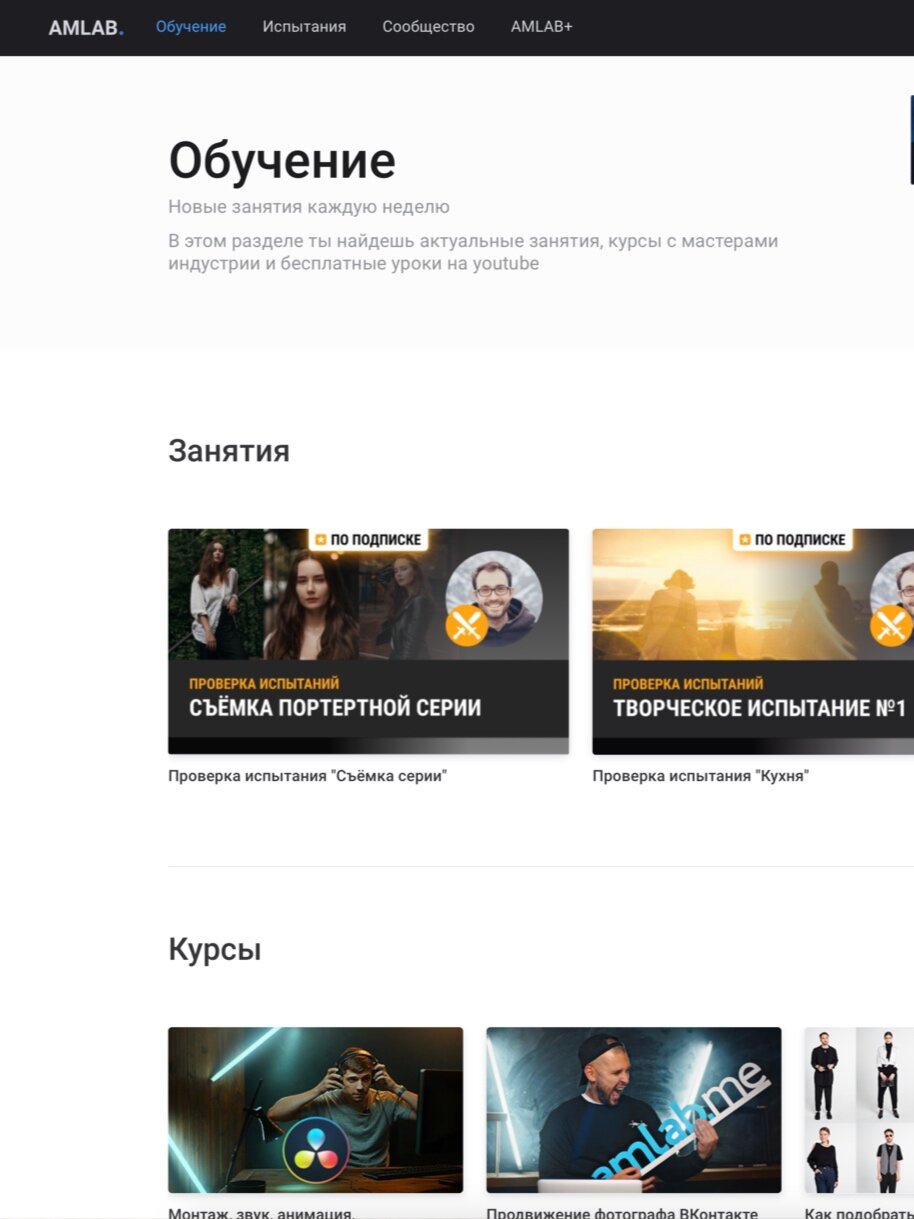
Task: Open the Творческое испытание №1 lesson banner
Action: (753, 641)
